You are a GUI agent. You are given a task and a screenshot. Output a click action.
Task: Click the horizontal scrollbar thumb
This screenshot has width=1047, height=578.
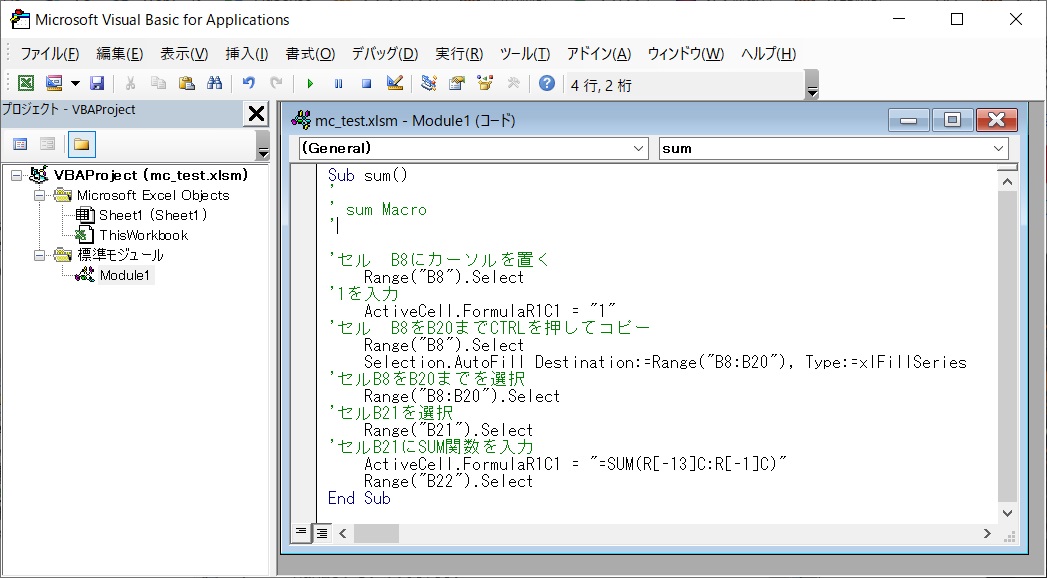[x=376, y=533]
